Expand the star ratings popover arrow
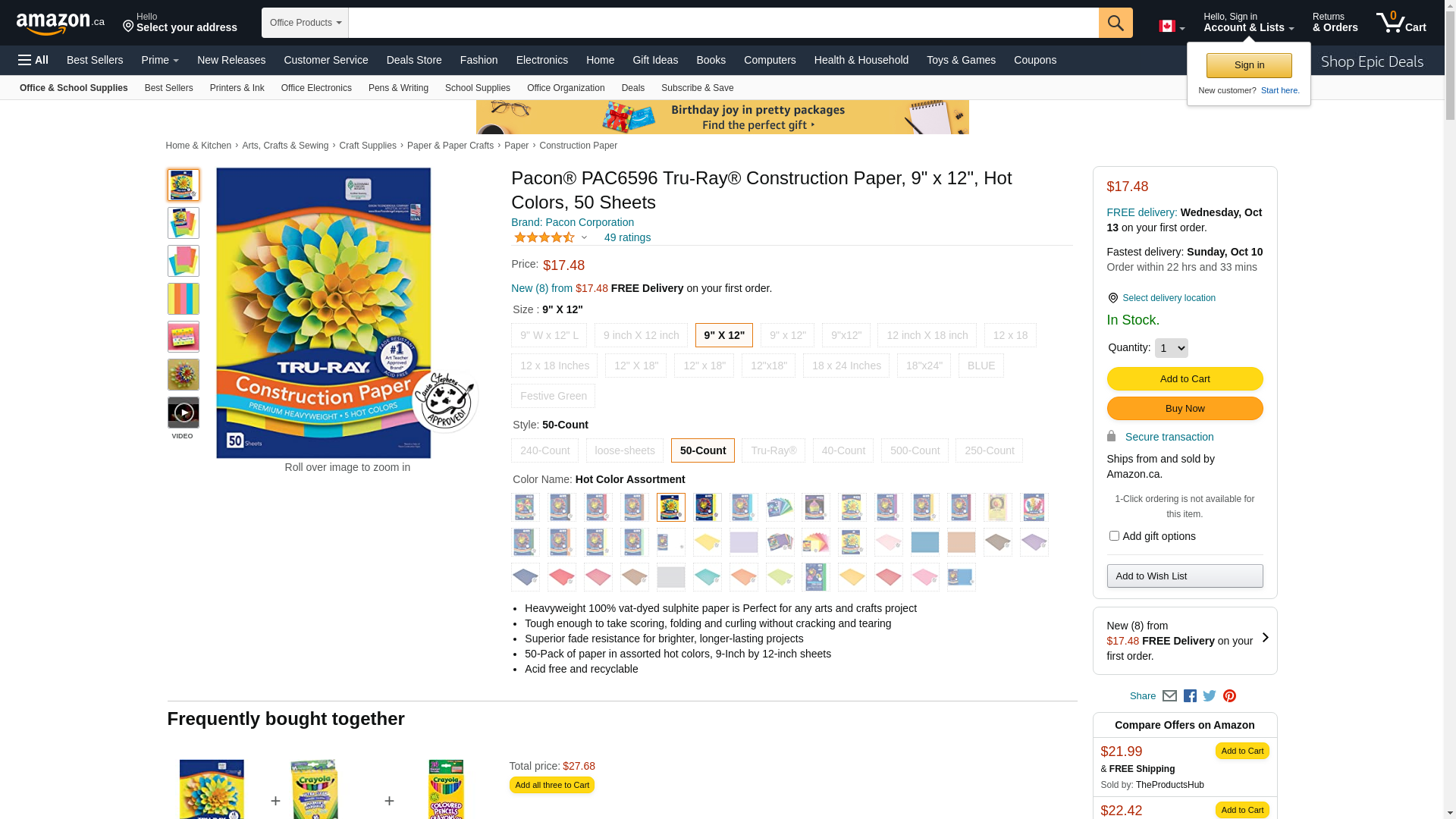Image resolution: width=1456 pixels, height=819 pixels. [584, 238]
